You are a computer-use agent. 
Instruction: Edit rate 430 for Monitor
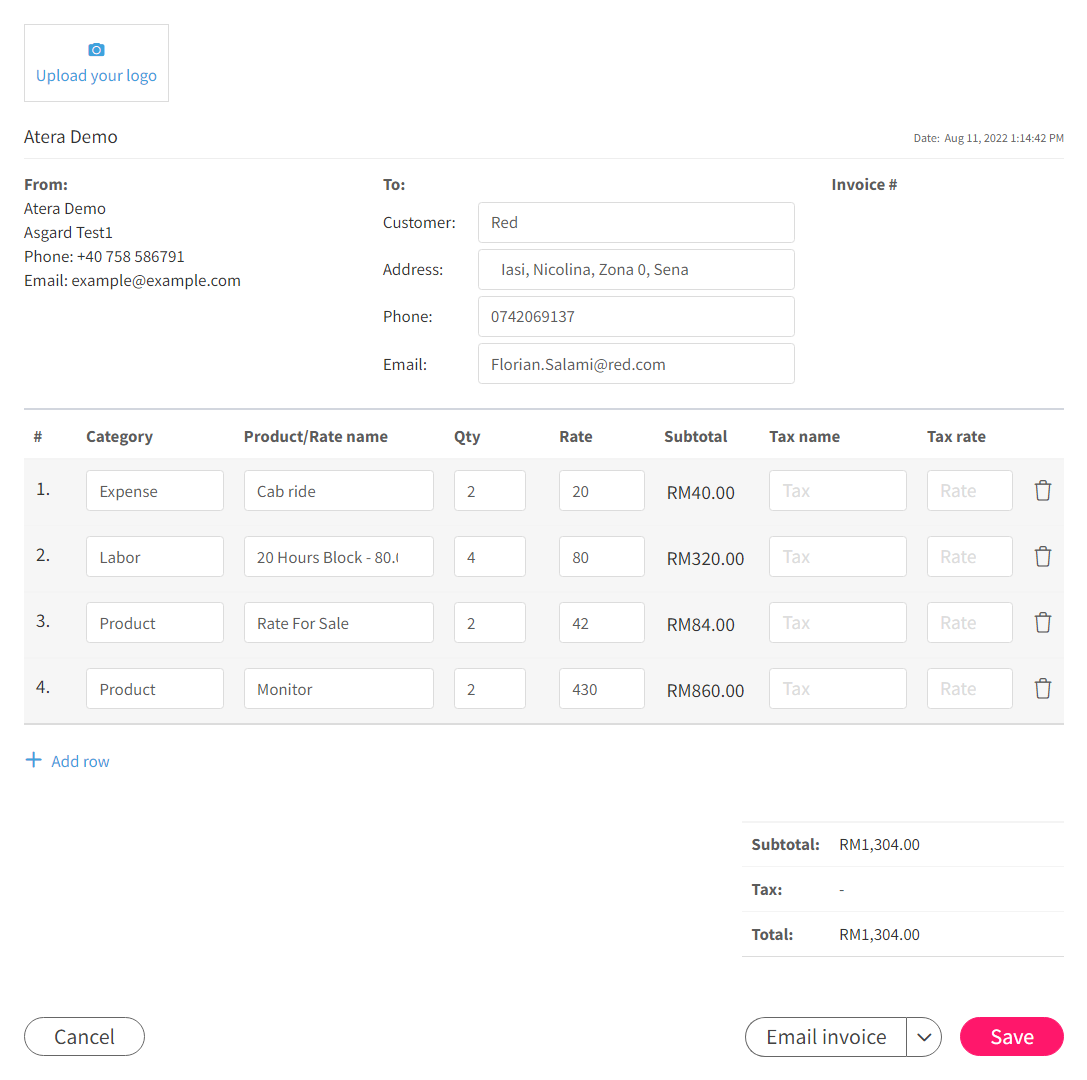click(x=602, y=688)
